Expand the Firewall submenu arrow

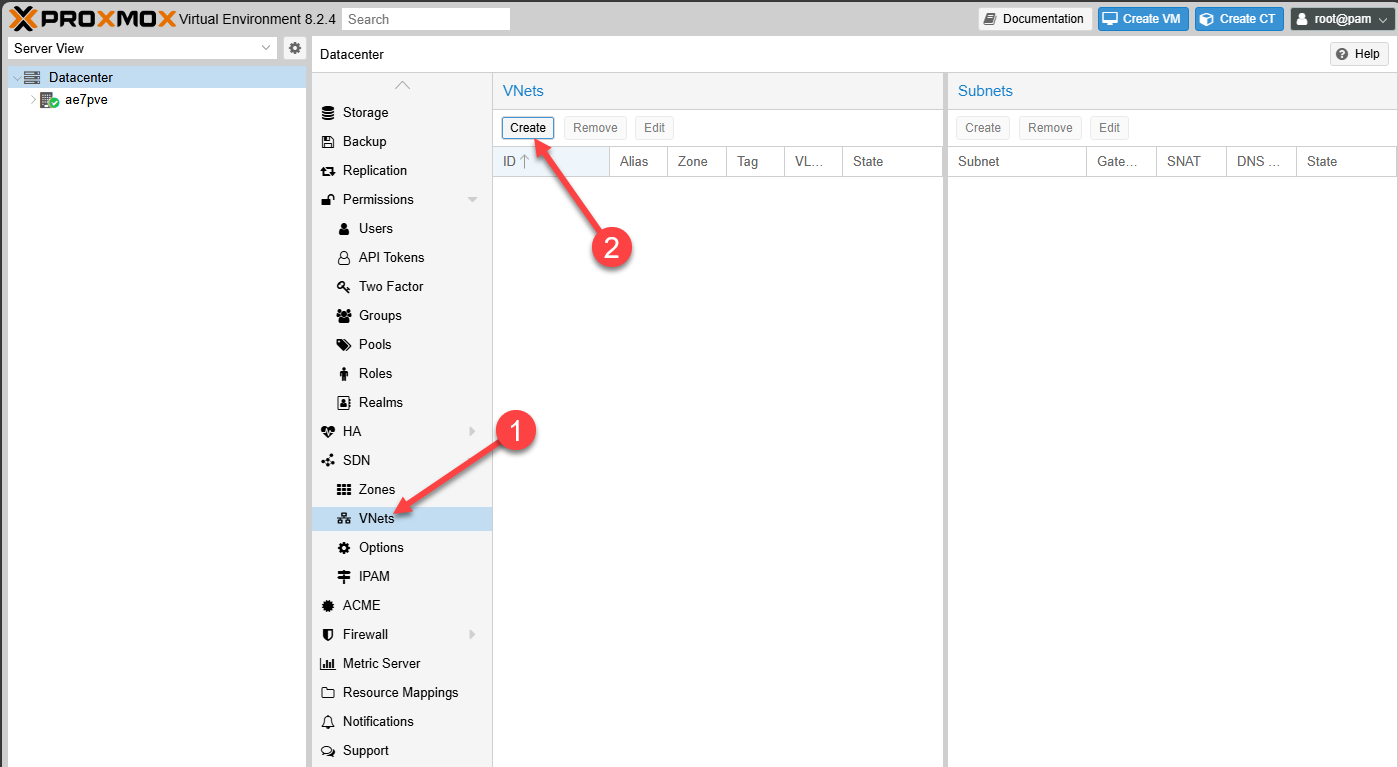click(473, 635)
